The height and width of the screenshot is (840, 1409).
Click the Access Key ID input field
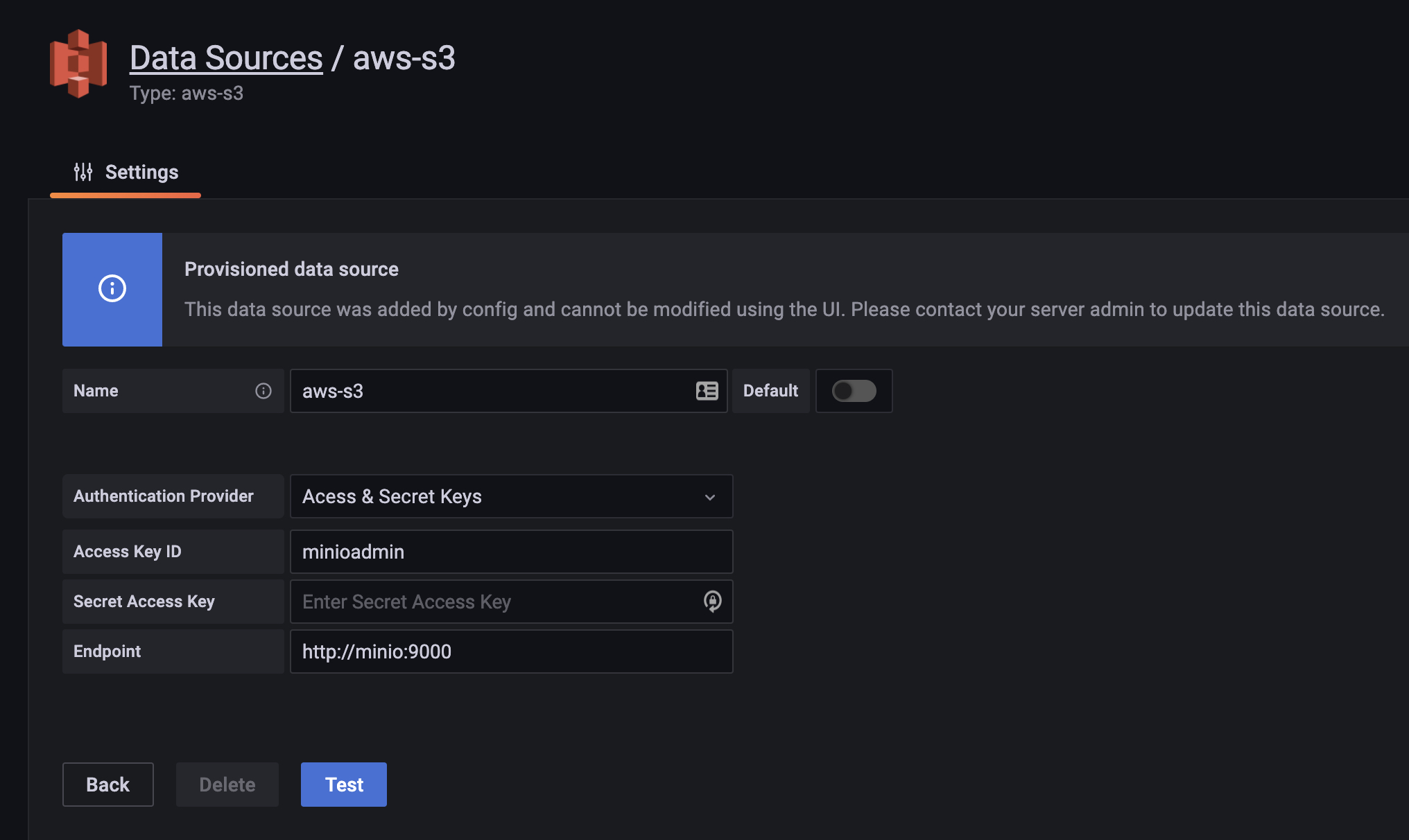click(x=511, y=552)
